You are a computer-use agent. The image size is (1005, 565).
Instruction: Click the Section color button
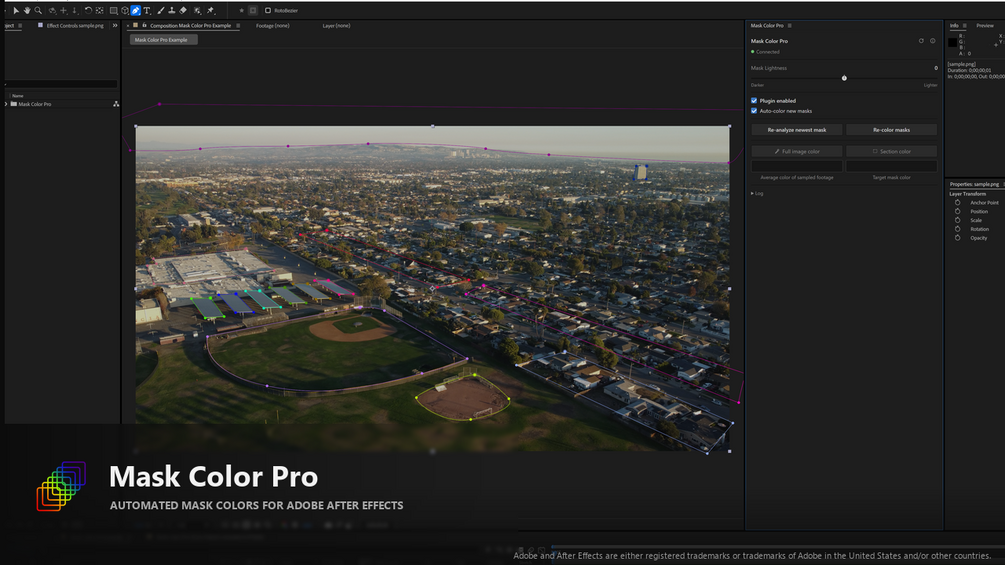pos(892,151)
